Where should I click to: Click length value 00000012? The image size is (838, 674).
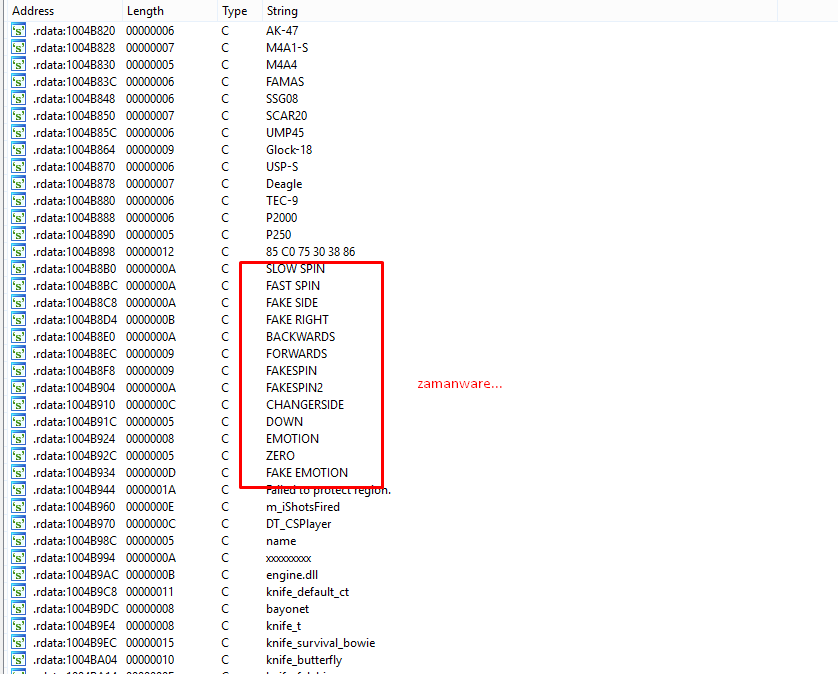tap(150, 252)
